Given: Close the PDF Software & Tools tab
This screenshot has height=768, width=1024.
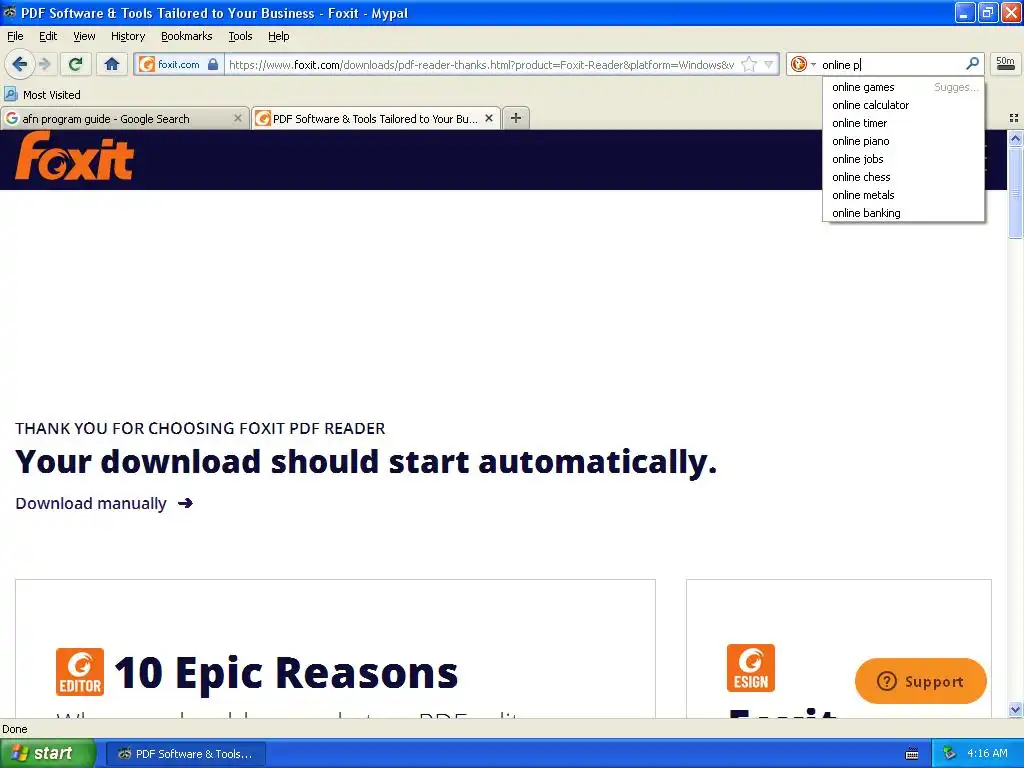Looking at the screenshot, I should [x=488, y=118].
